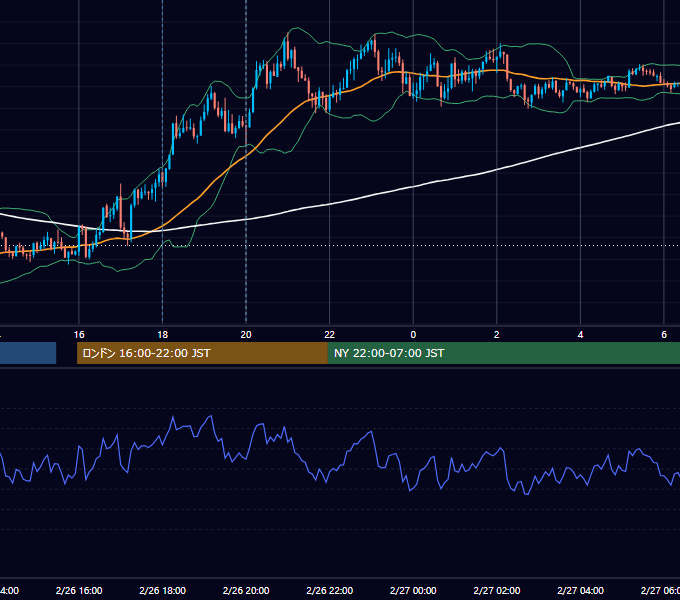The width and height of the screenshot is (680, 600).
Task: Select the ロンドン 16:00-22:00 JST session bar
Action: pyautogui.click(x=202, y=353)
